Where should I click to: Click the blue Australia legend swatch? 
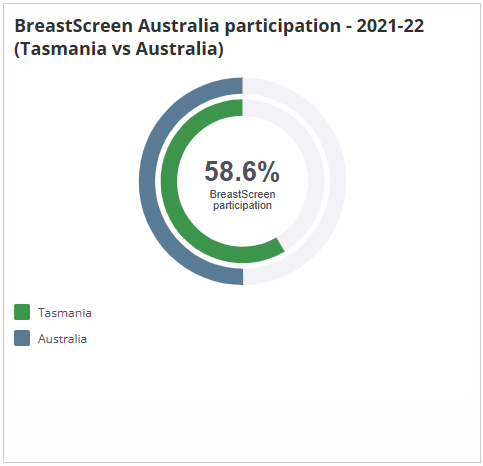[22, 338]
